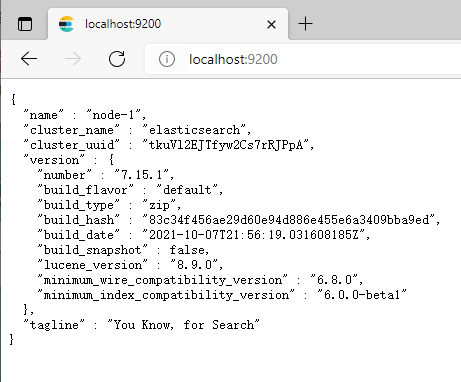The width and height of the screenshot is (461, 382).
Task: Click the "minimum_wire_compatibility_version" key text
Action: pyautogui.click(x=162, y=280)
